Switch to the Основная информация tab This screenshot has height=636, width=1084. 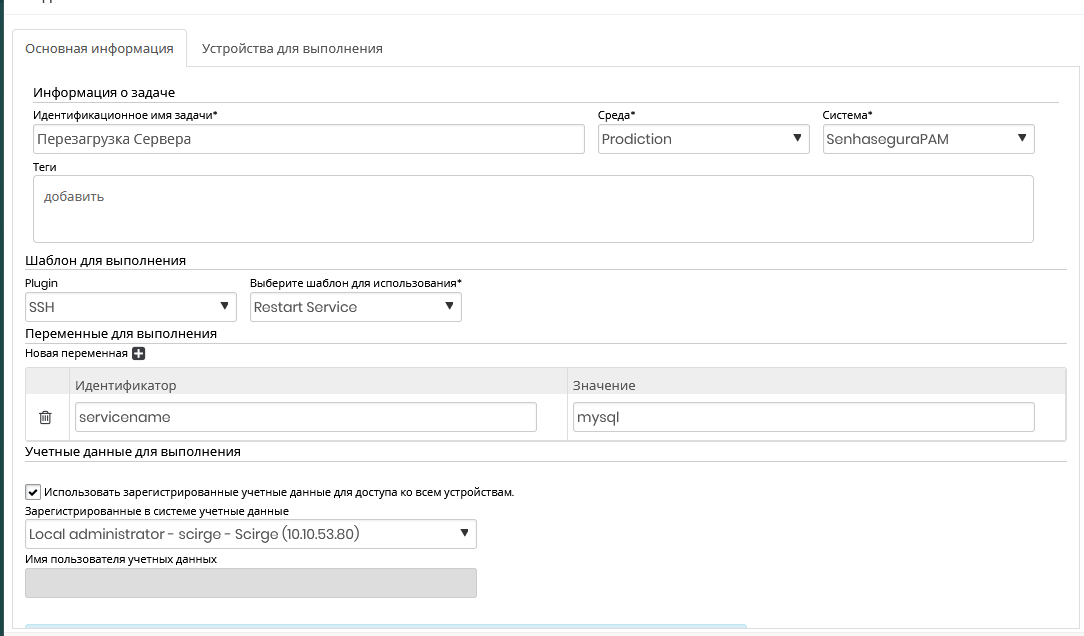[99, 48]
